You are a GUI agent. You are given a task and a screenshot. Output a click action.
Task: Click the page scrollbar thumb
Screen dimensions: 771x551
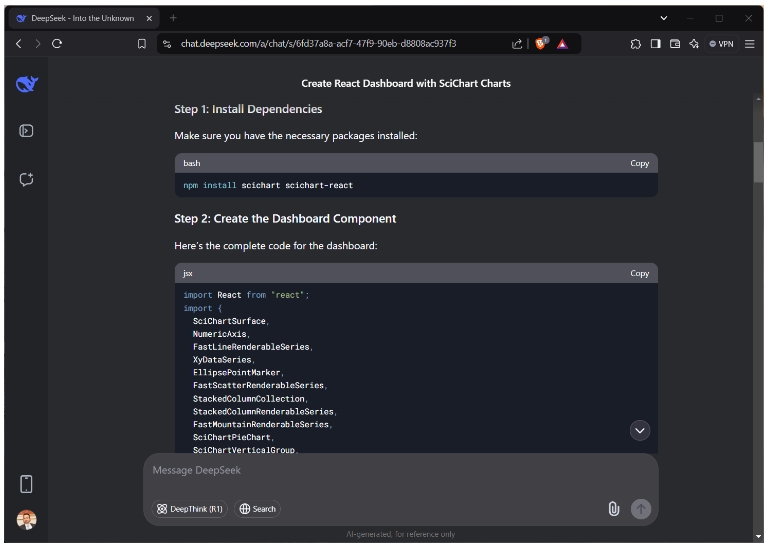[x=758, y=162]
